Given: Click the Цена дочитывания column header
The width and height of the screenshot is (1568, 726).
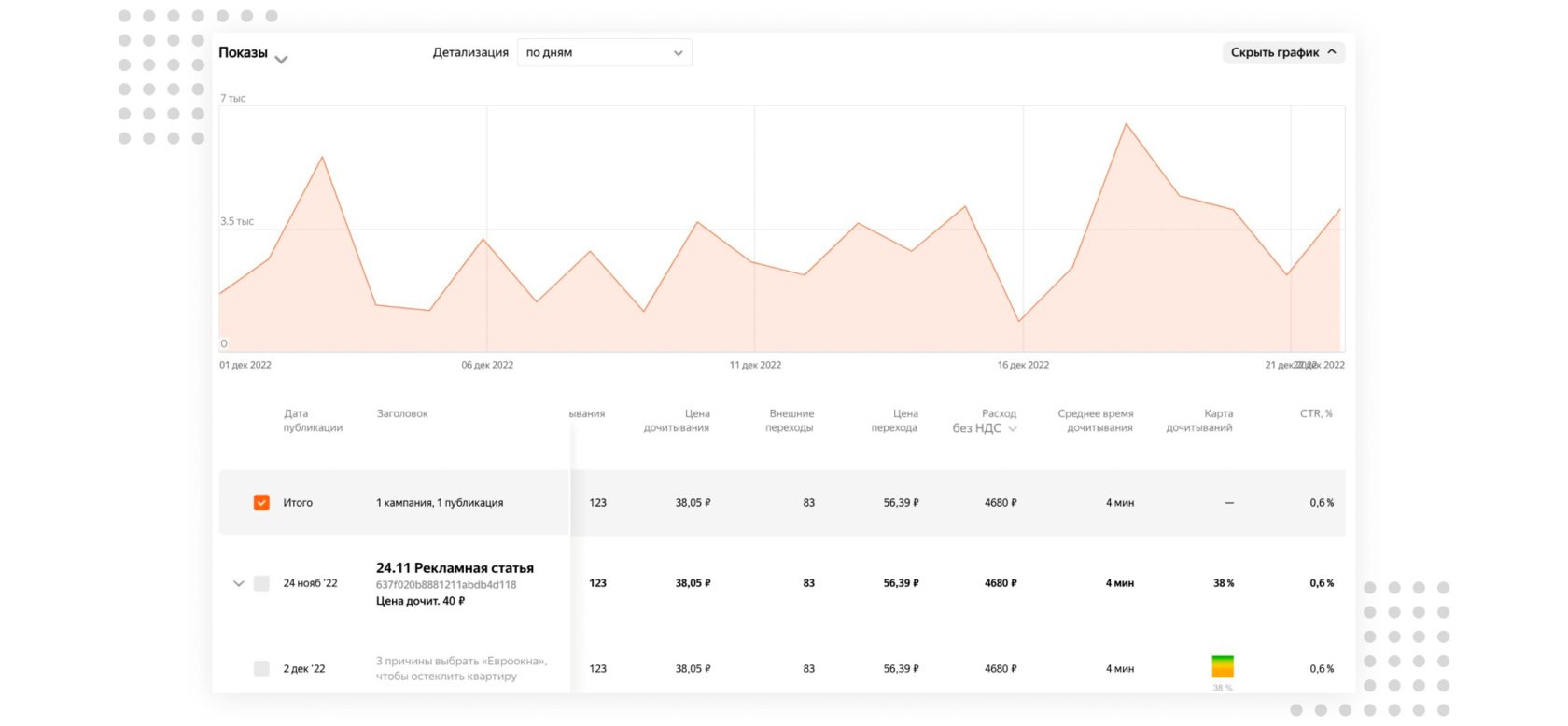Looking at the screenshot, I should [x=677, y=420].
